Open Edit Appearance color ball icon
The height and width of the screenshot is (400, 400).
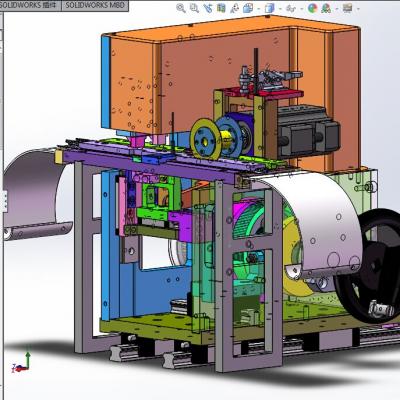pyautogui.click(x=312, y=8)
